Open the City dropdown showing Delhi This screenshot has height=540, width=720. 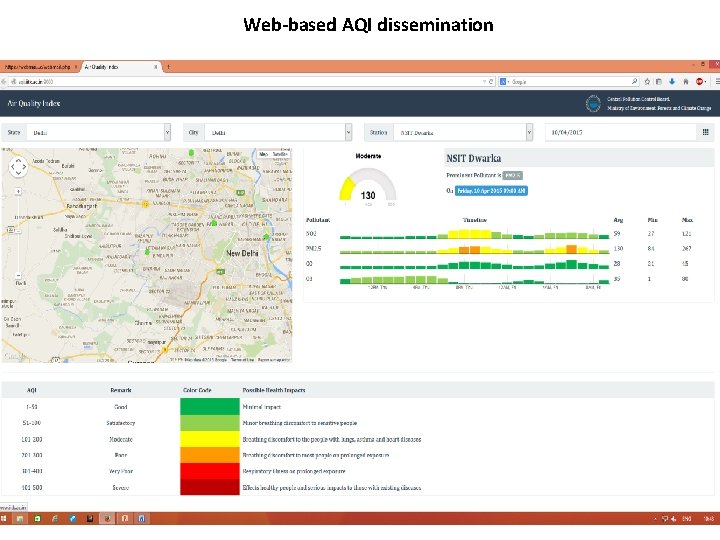(x=278, y=132)
